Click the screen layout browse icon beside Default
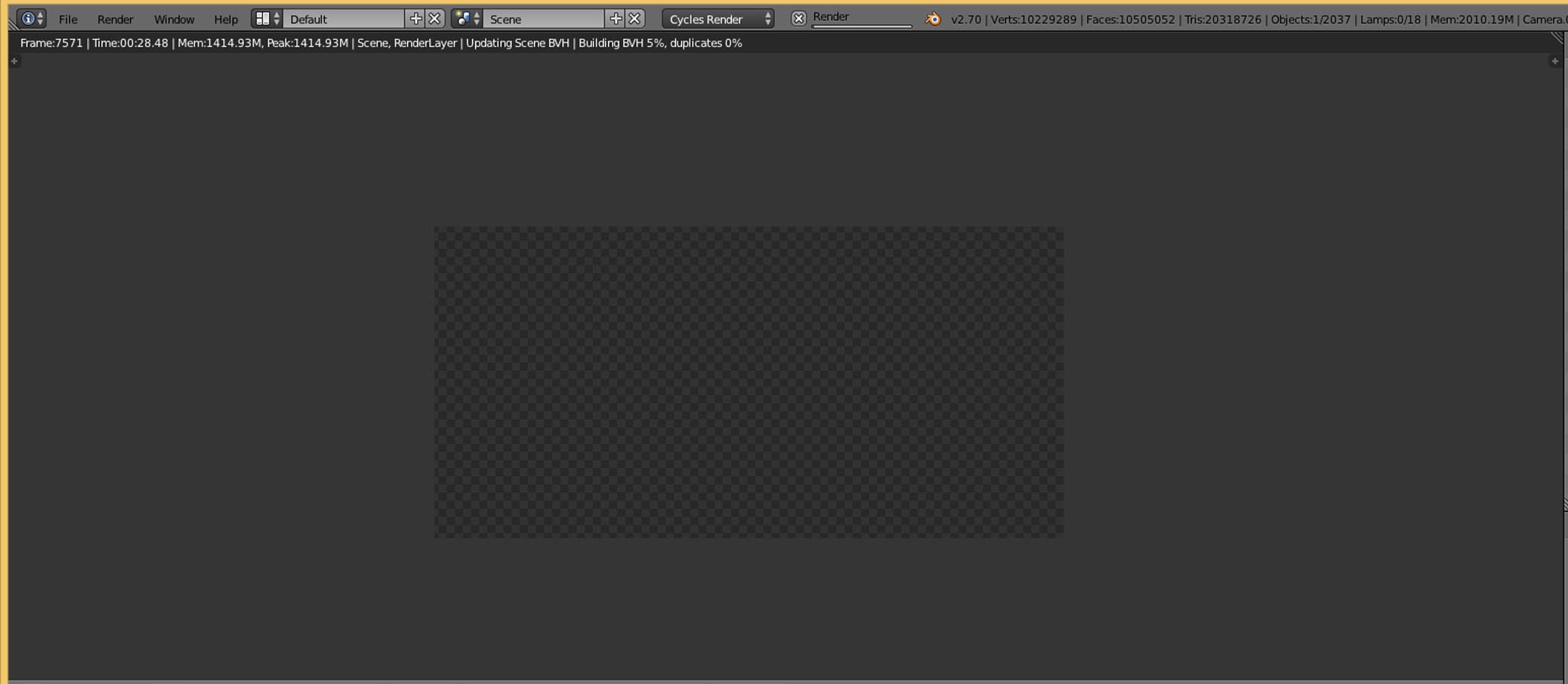The height and width of the screenshot is (684, 1568). pyautogui.click(x=264, y=17)
